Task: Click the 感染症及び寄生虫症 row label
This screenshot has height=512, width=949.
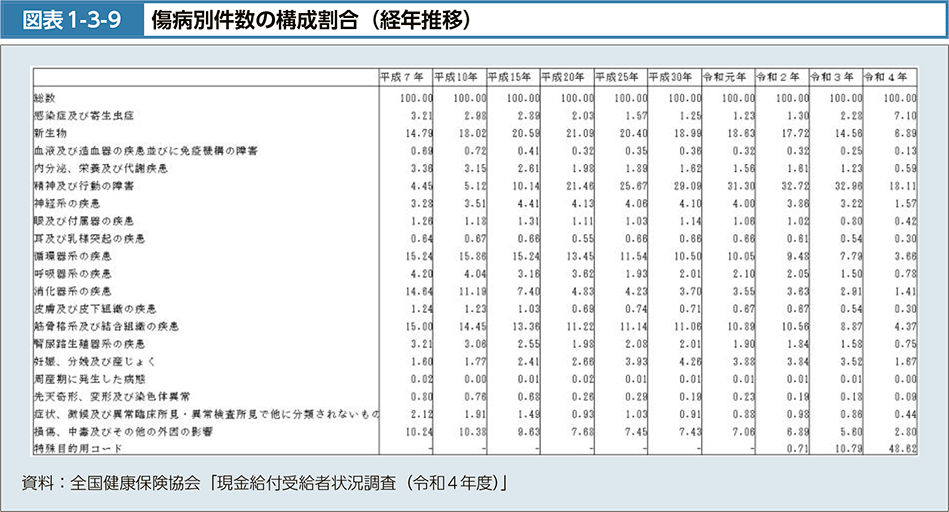Action: coord(83,115)
